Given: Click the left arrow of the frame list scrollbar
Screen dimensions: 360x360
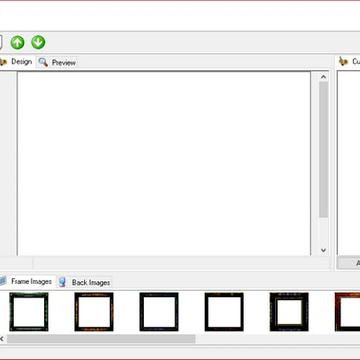Looking at the screenshot, I should point(2,339).
